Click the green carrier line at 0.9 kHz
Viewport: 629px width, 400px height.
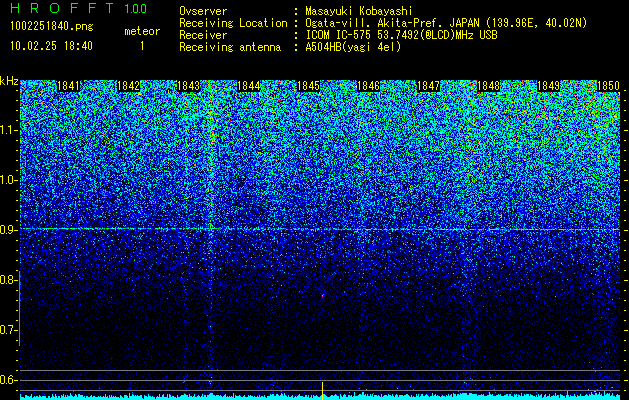coord(320,229)
